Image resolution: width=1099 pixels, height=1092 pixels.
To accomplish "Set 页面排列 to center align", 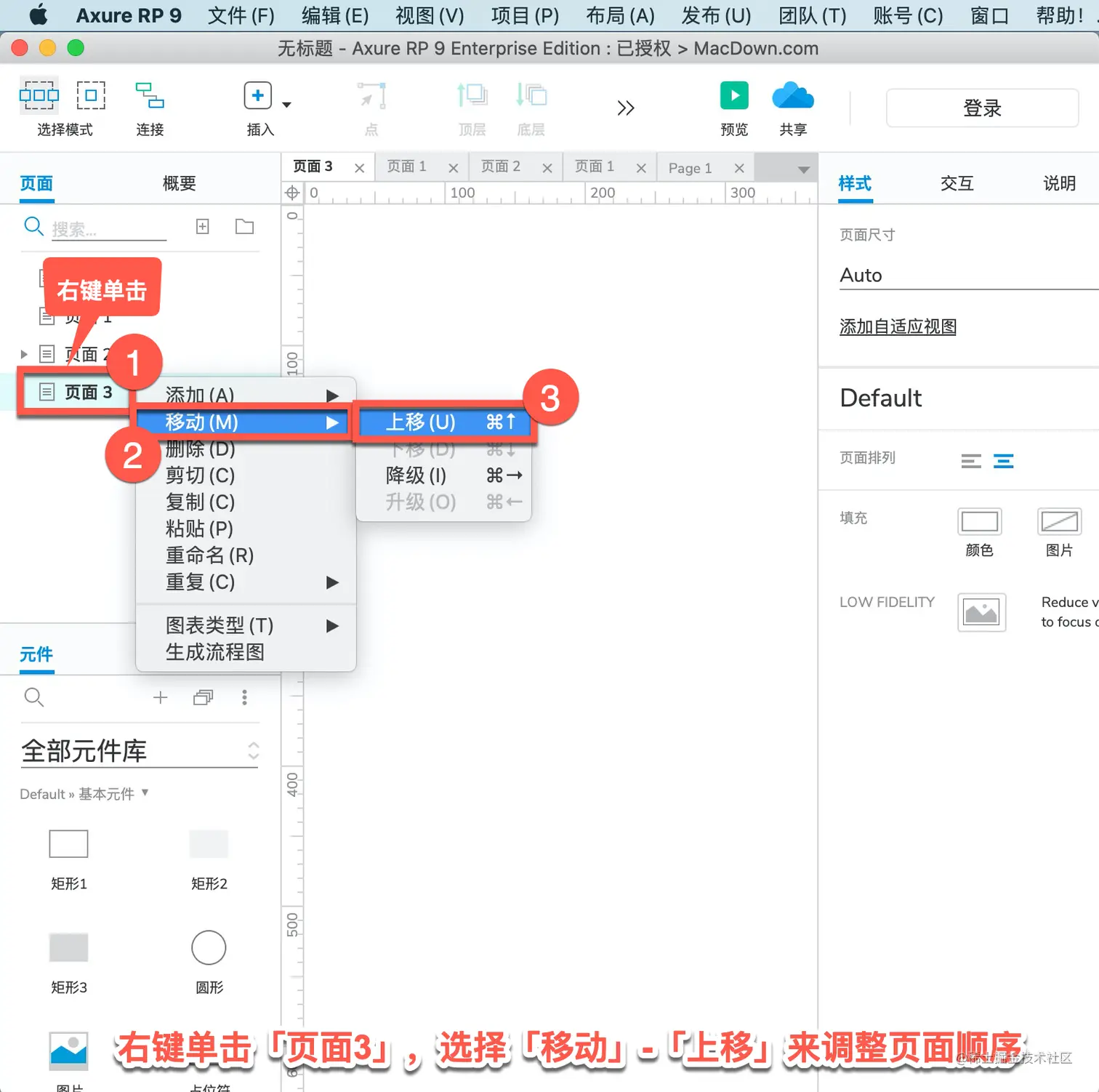I will [x=1004, y=461].
